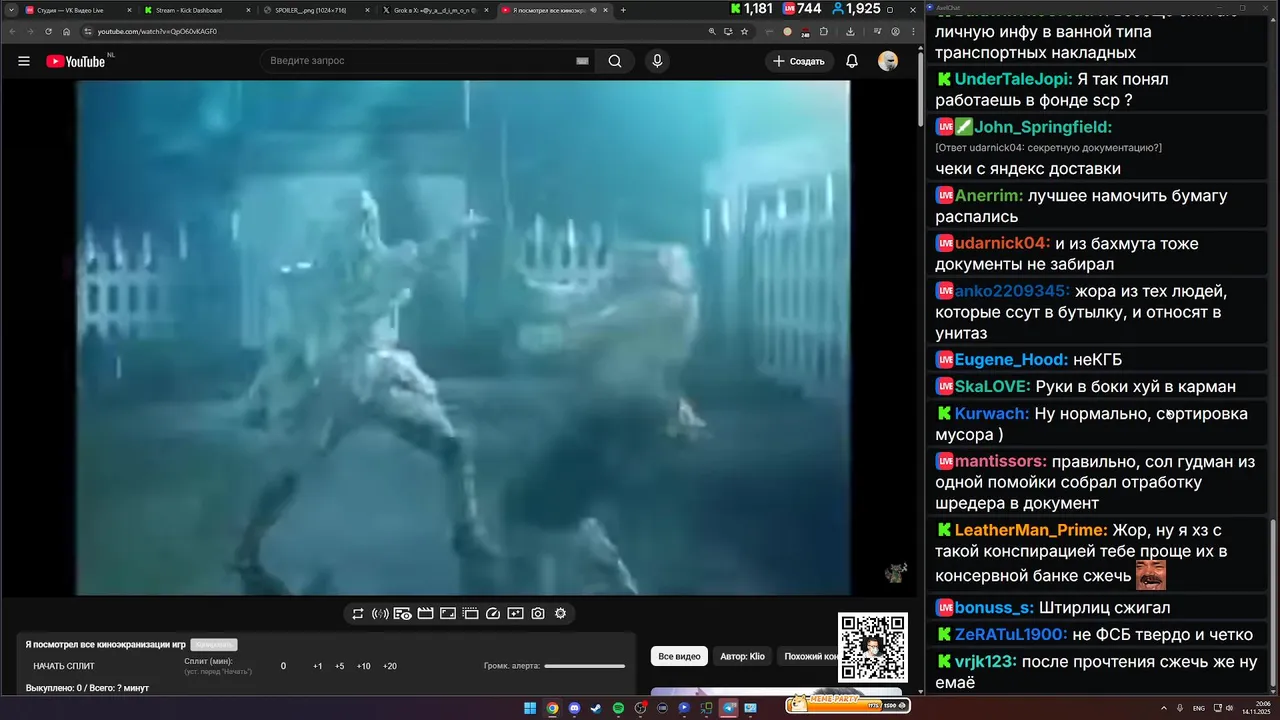The height and width of the screenshot is (720, 1280).
Task: Open YouTube notifications bell
Action: click(852, 61)
